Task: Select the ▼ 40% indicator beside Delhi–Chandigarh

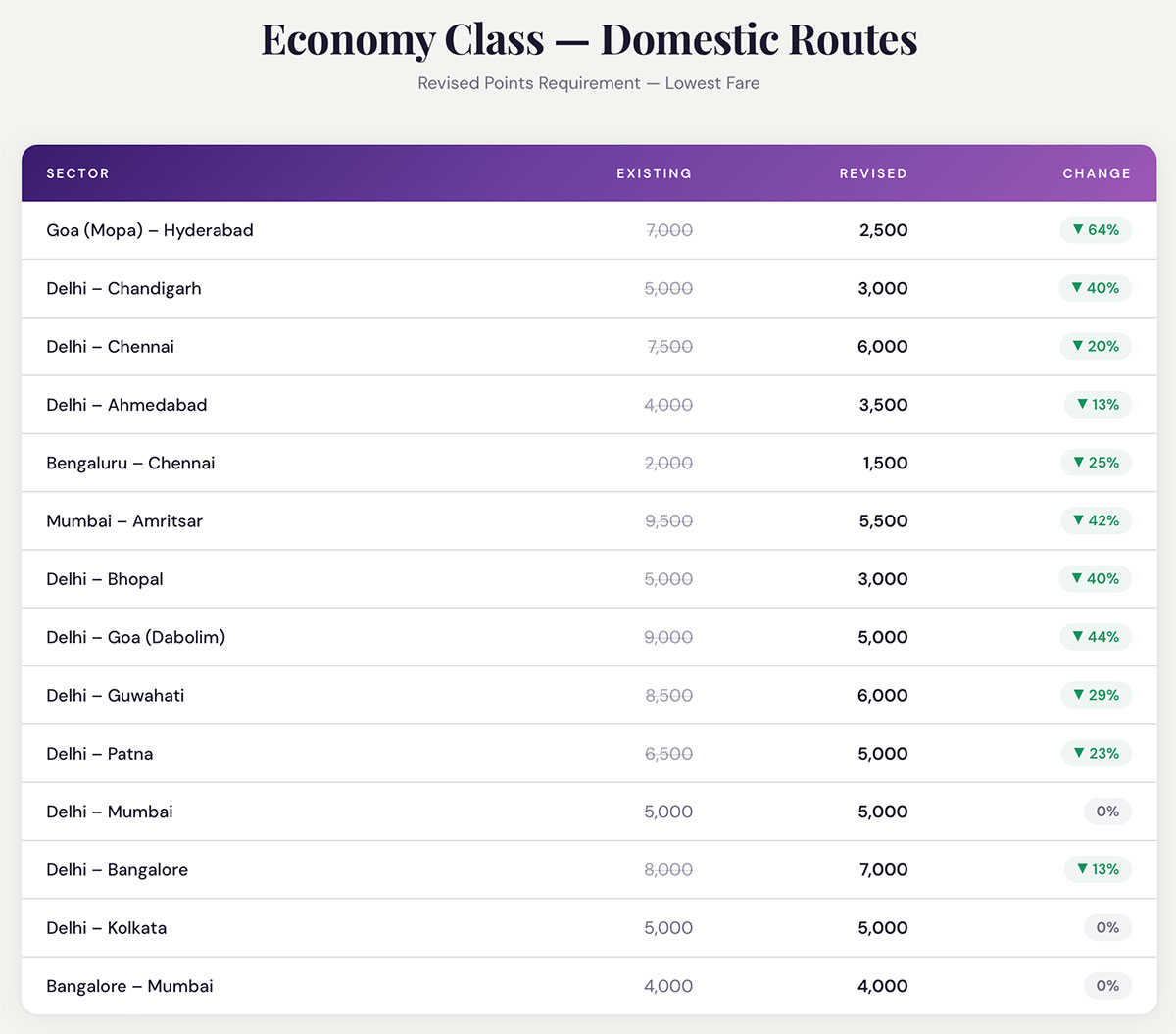Action: 1095,288
